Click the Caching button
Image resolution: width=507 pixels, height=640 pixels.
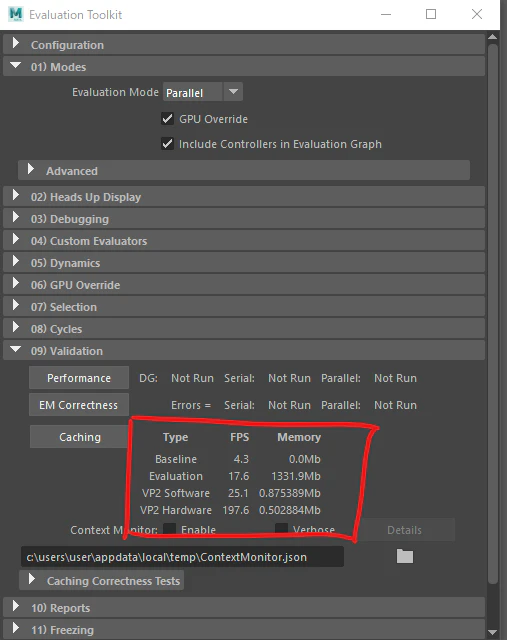click(x=80, y=437)
